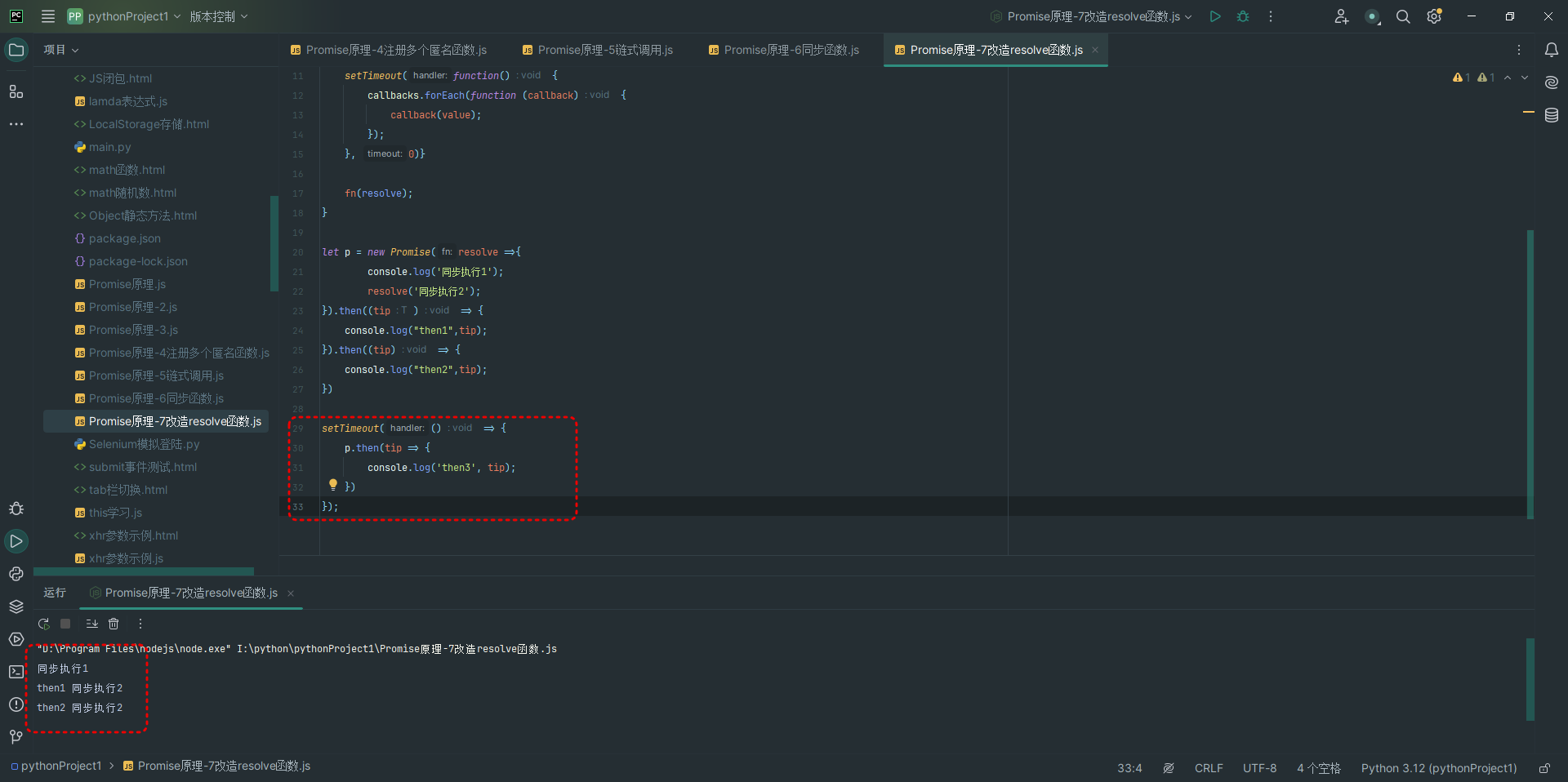Viewport: 1568px width, 782px height.
Task: Click the UTF-8 encoding in status bar
Action: 1259,768
